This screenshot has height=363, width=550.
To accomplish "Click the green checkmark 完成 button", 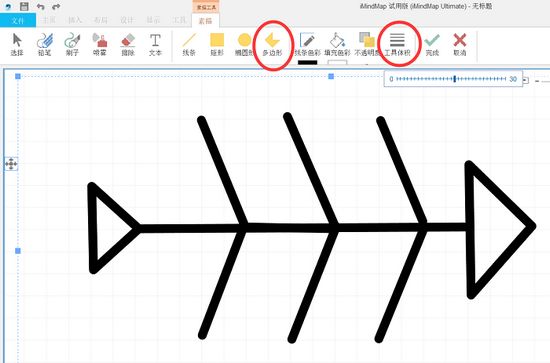I will click(432, 44).
